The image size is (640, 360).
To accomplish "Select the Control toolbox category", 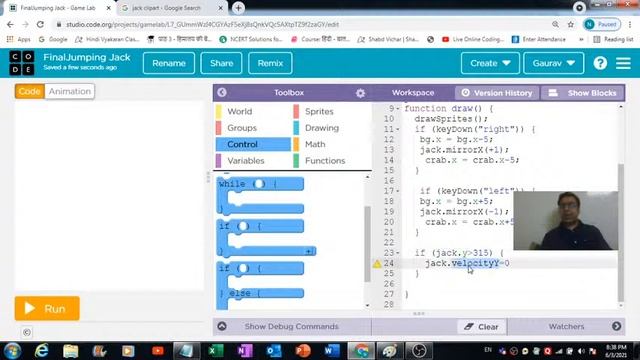I will [253, 144].
